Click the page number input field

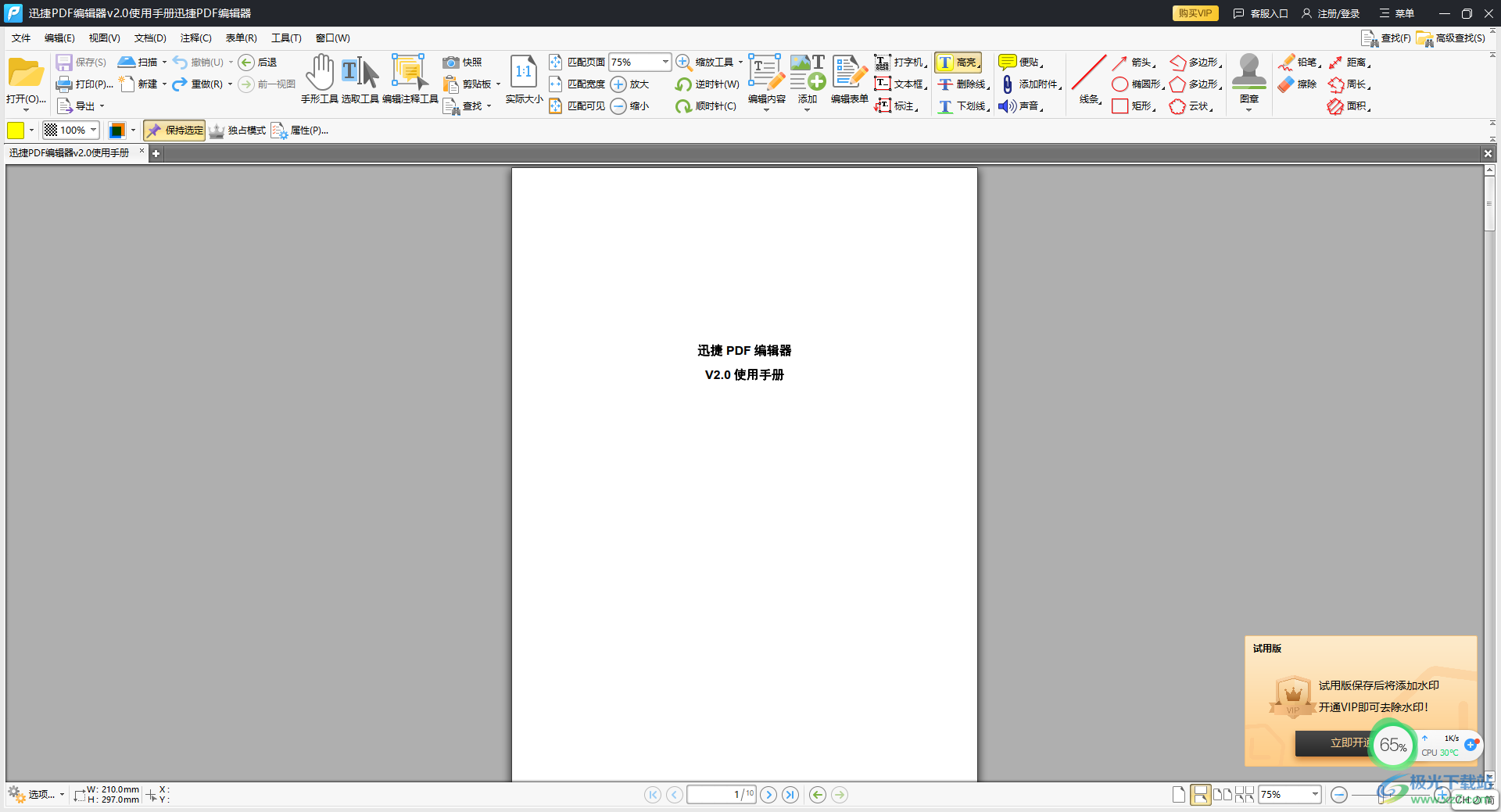722,795
